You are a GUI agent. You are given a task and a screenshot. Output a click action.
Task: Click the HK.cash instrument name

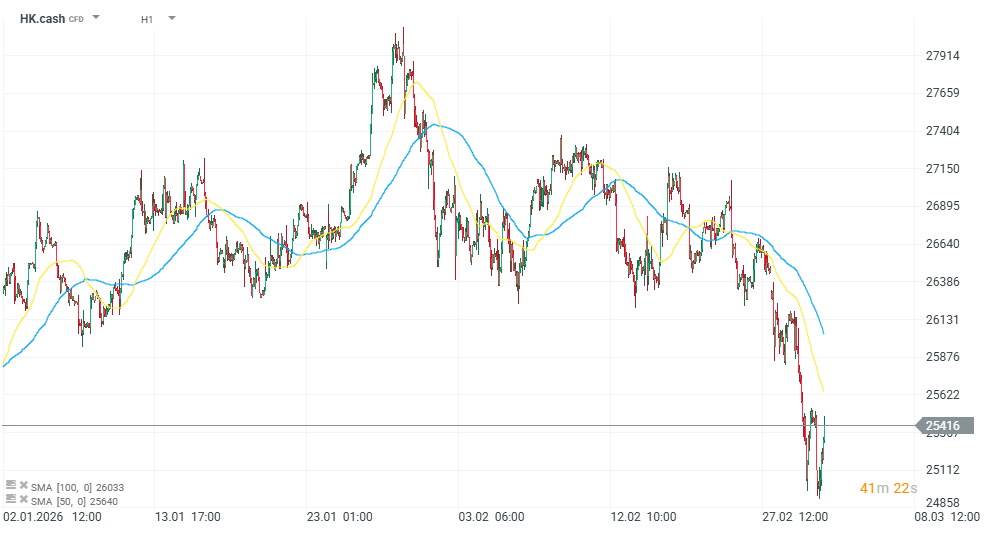[x=42, y=18]
